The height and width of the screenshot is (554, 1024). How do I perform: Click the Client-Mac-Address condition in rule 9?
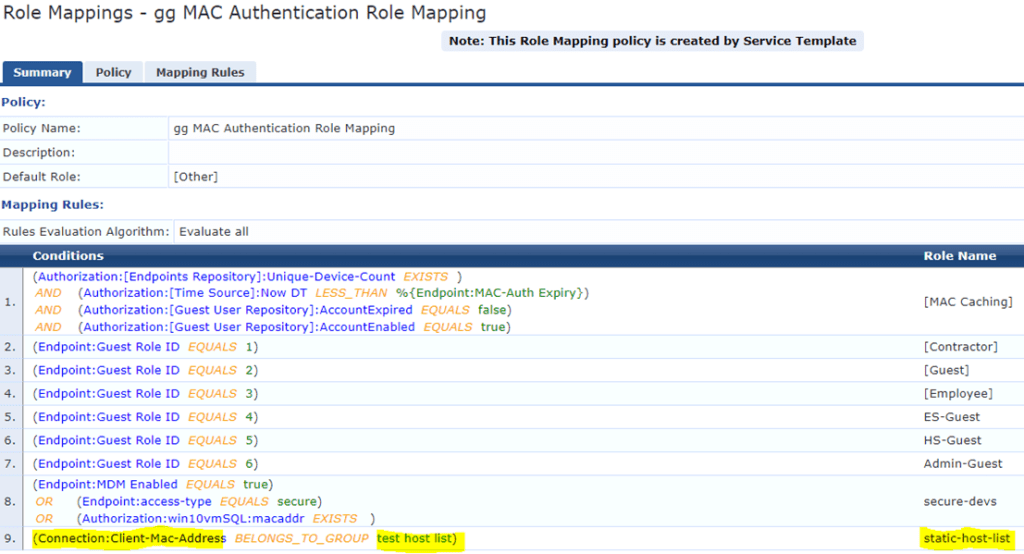(130, 540)
